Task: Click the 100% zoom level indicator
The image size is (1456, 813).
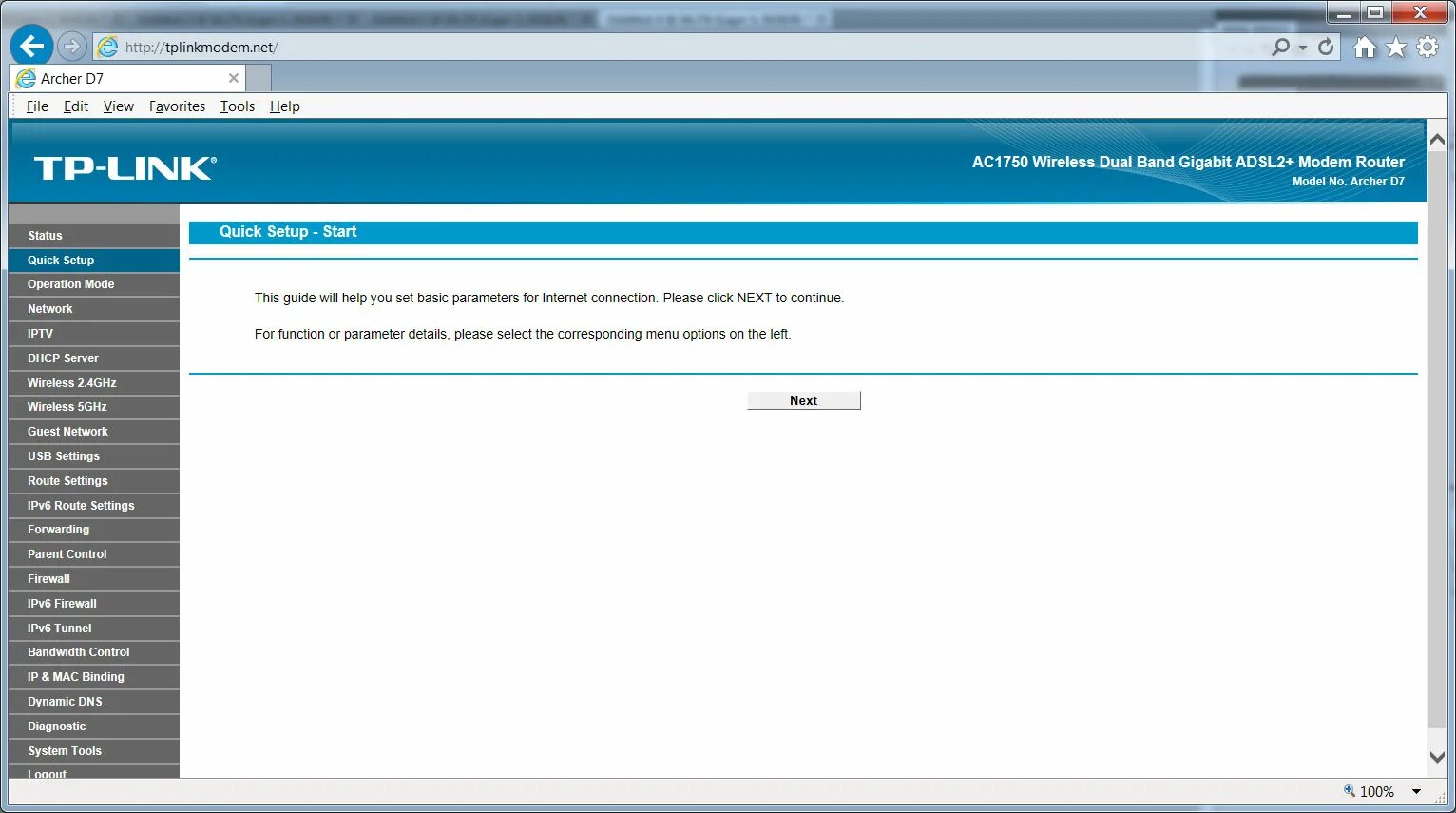Action: pyautogui.click(x=1369, y=791)
